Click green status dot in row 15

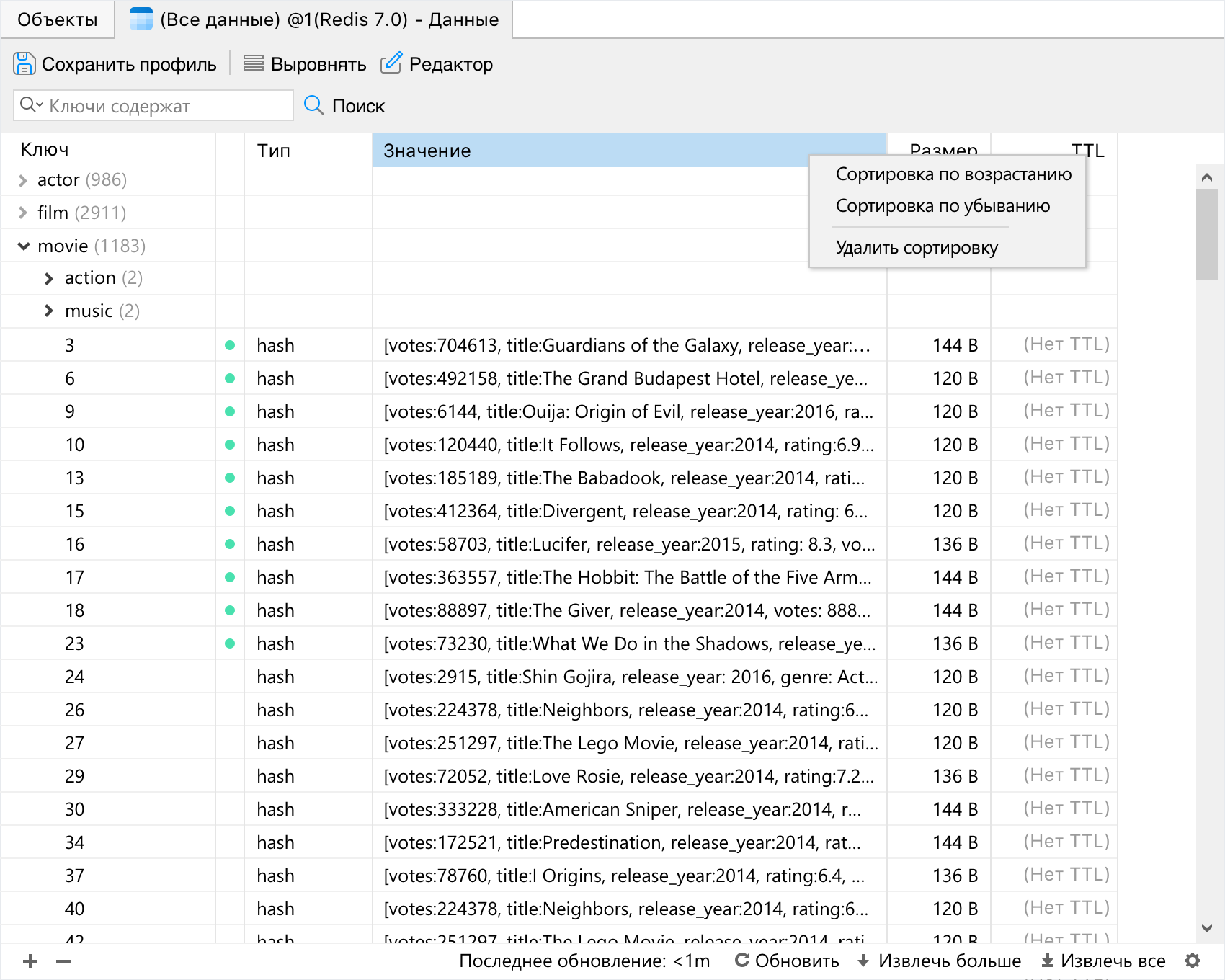click(x=230, y=511)
